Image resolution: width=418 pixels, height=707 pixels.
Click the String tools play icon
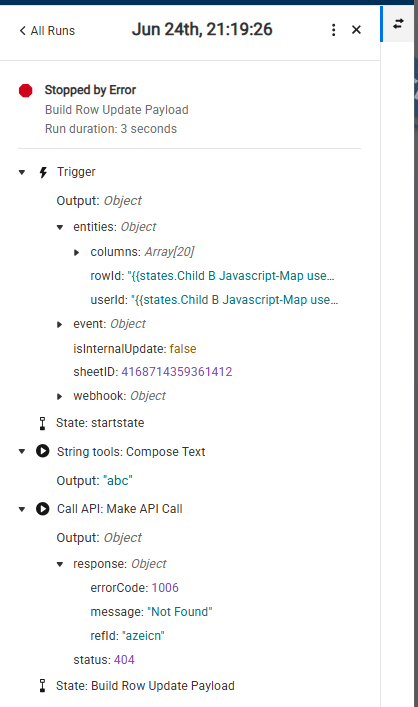point(43,451)
